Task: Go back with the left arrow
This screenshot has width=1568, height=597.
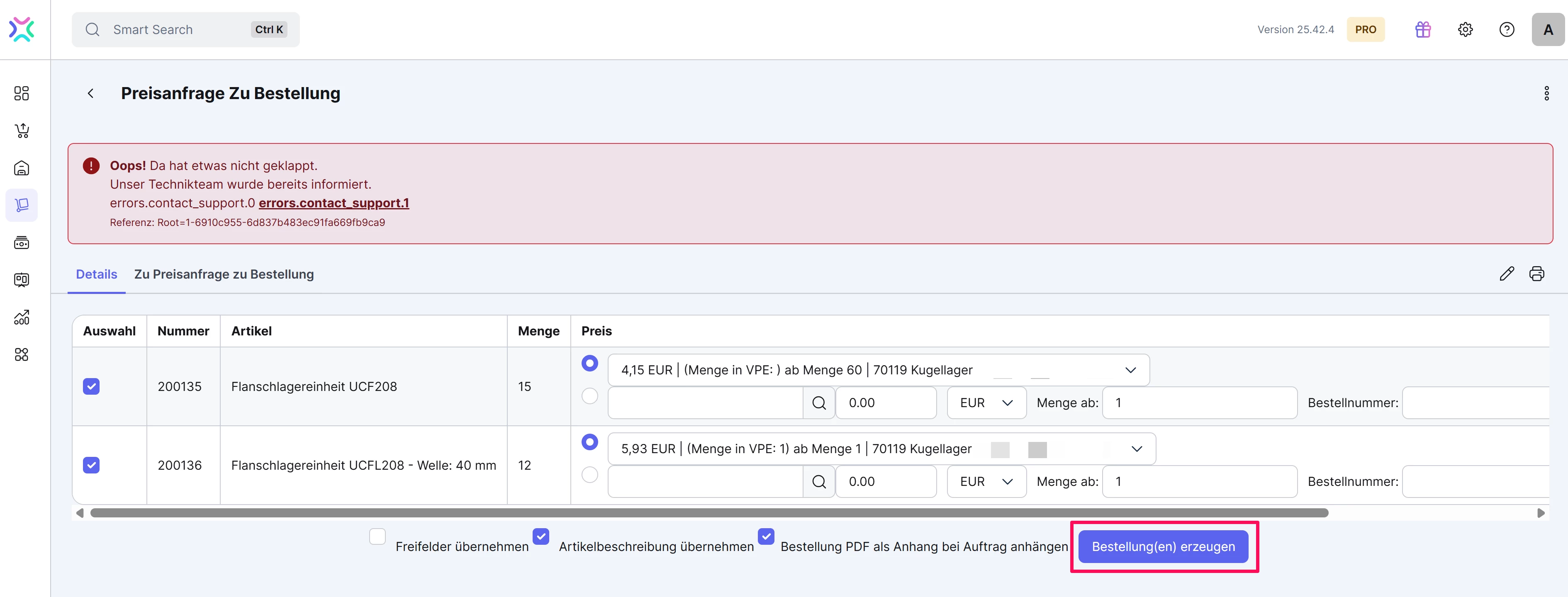Action: coord(91,93)
